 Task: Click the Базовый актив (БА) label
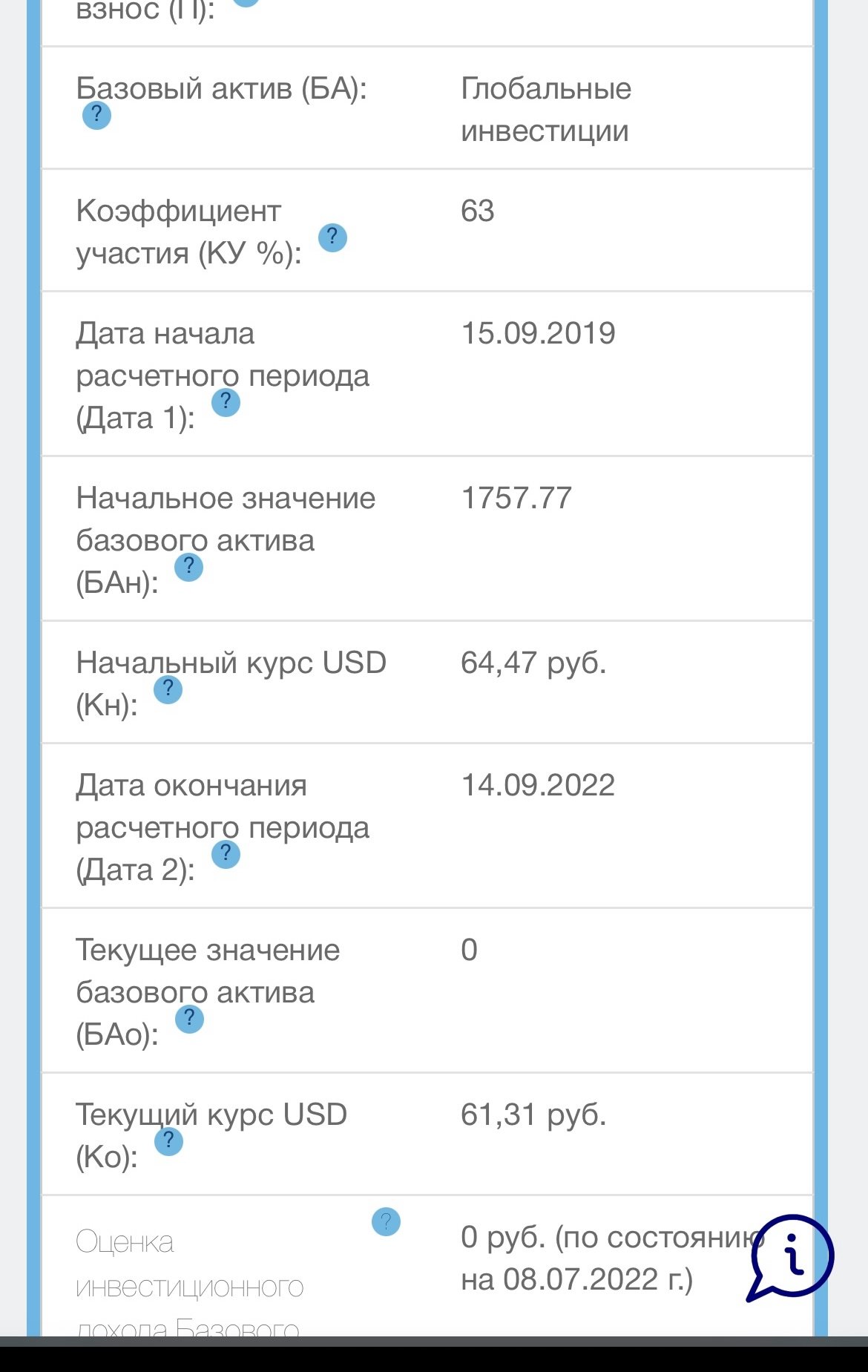coord(221,89)
